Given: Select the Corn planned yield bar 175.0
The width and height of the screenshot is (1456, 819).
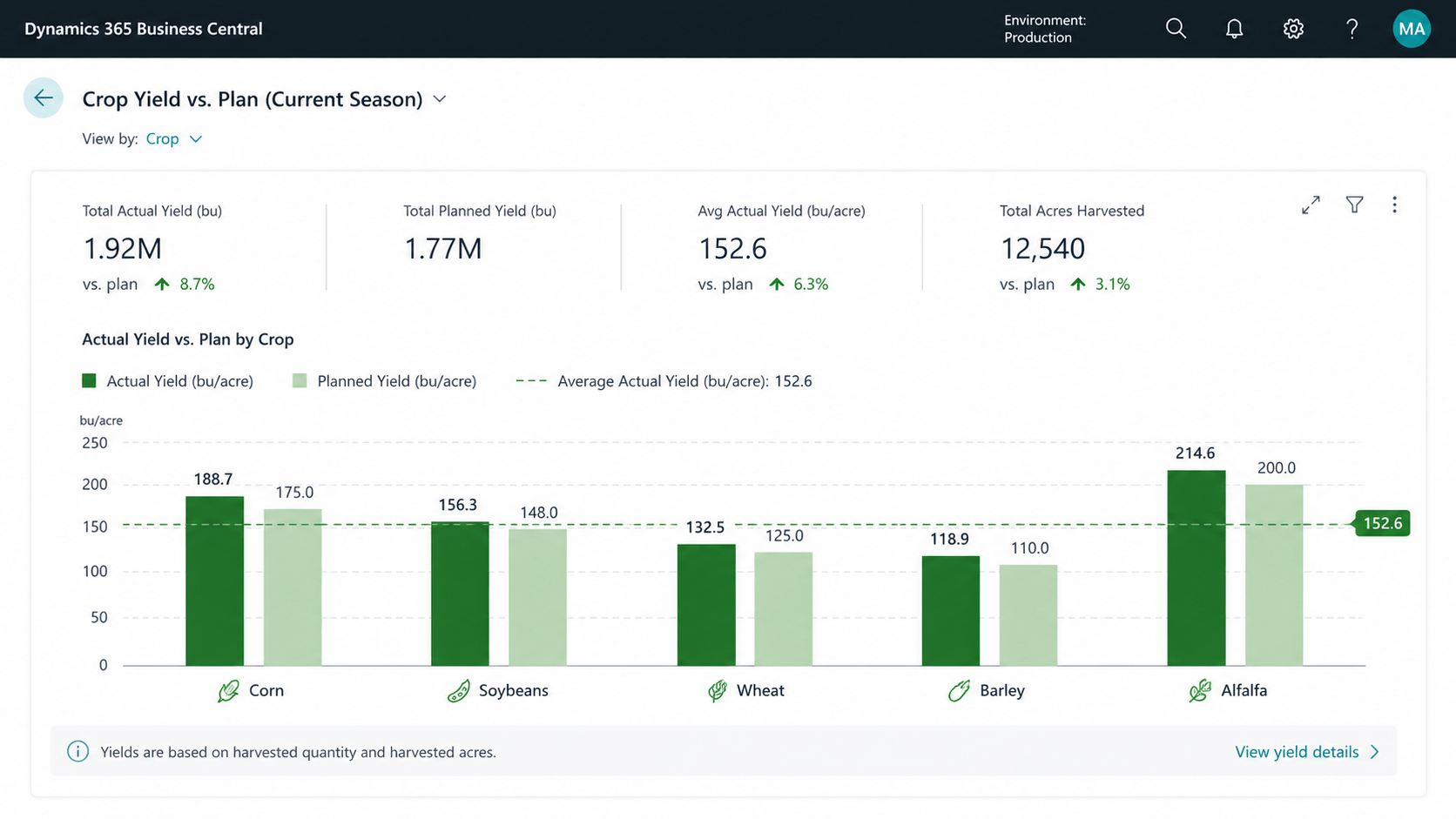Looking at the screenshot, I should tap(293, 587).
